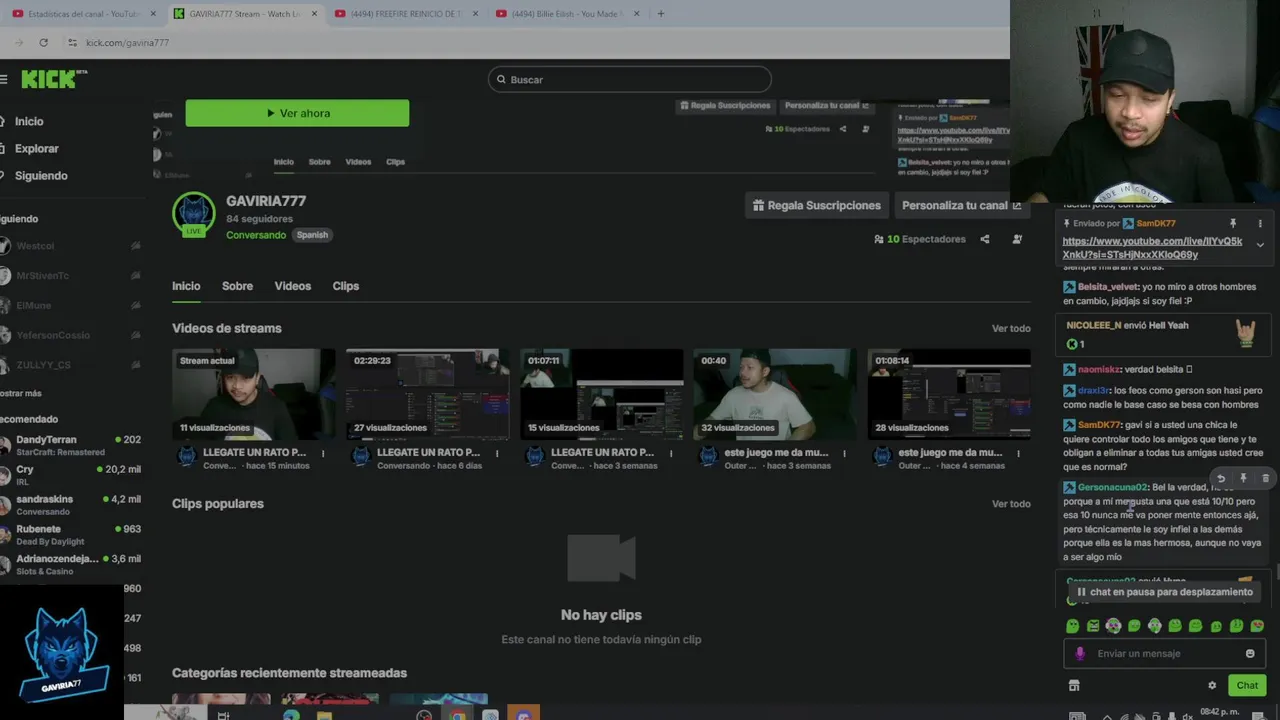1280x720 pixels.
Task: Click the GAVIRIA777 wolf avatar with LIVE badge
Action: [x=194, y=214]
